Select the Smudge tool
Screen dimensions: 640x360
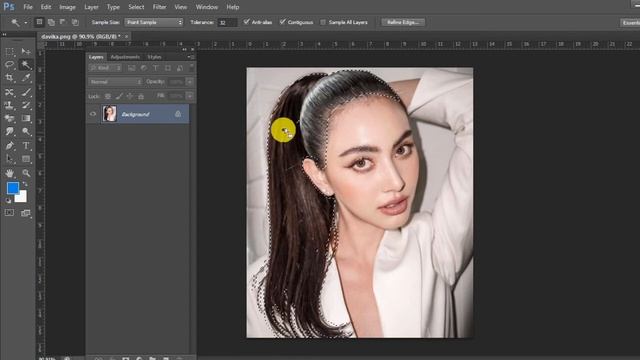(9, 131)
